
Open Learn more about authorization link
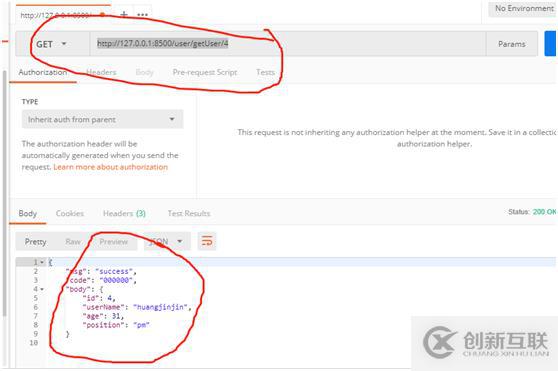[x=110, y=167]
